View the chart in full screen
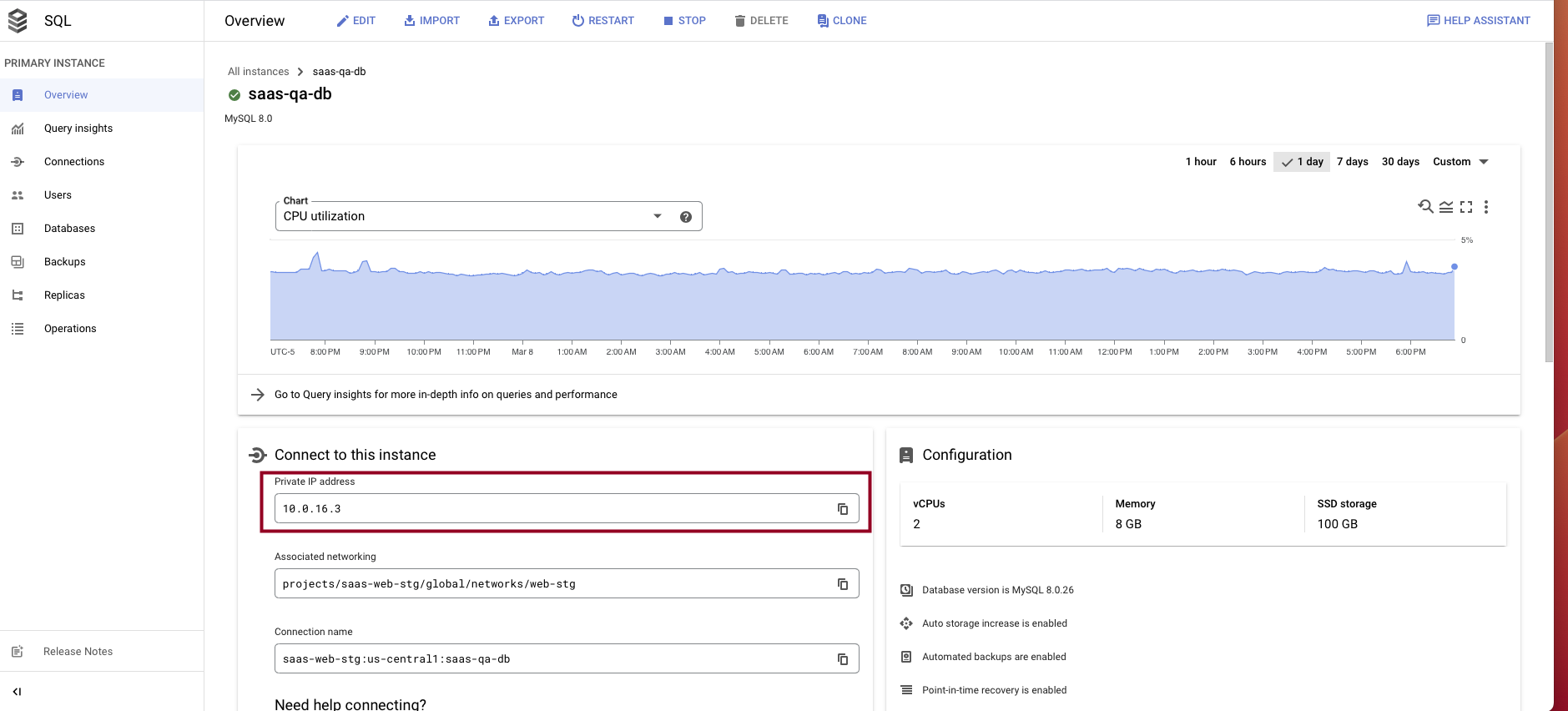The width and height of the screenshot is (1568, 711). (1466, 207)
